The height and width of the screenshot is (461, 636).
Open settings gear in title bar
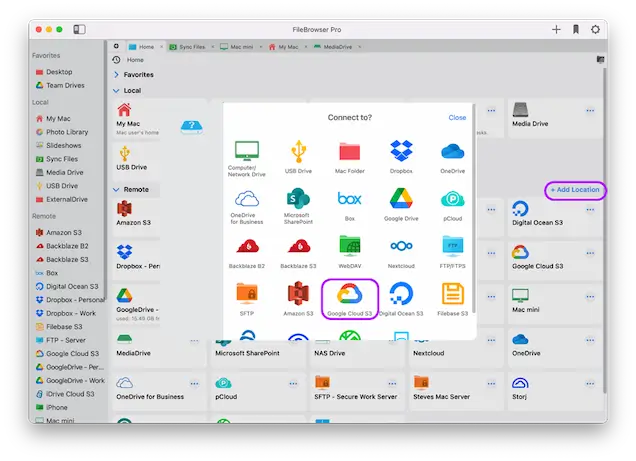point(595,29)
